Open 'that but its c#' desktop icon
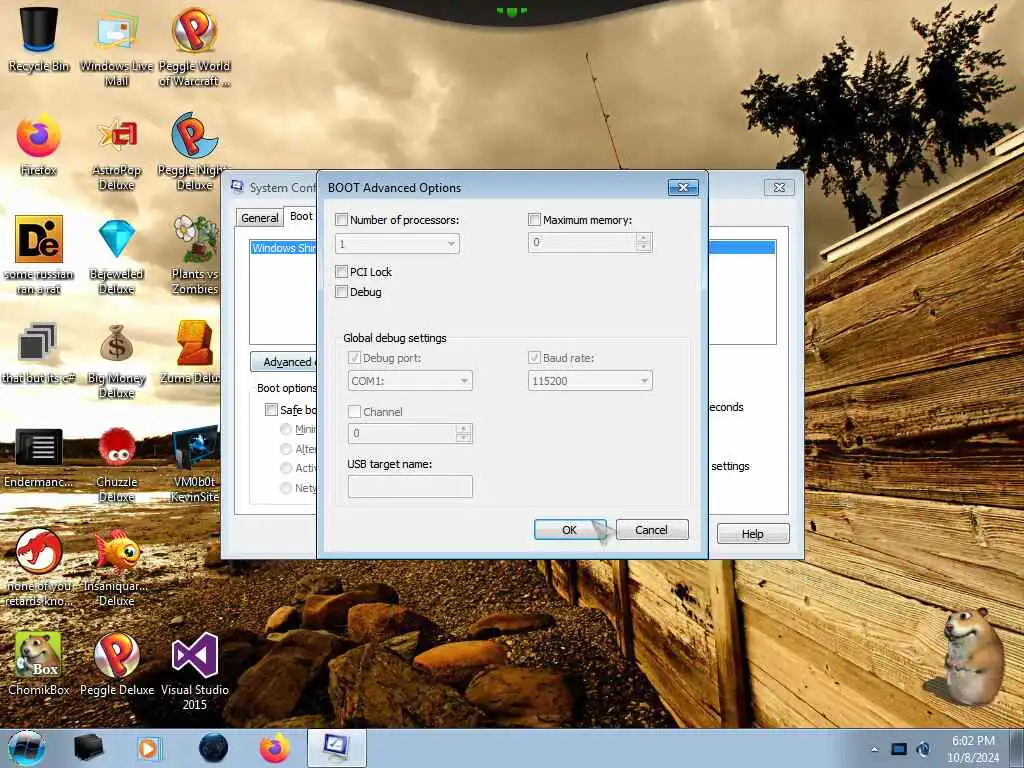The height and width of the screenshot is (768, 1024). (38, 351)
